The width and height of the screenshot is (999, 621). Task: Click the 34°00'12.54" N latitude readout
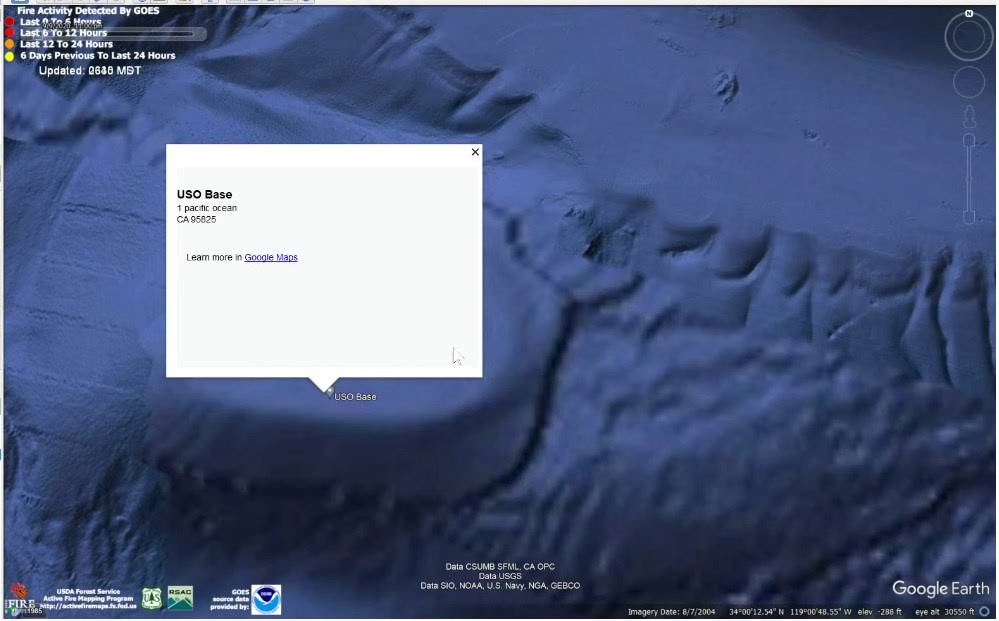coord(757,612)
